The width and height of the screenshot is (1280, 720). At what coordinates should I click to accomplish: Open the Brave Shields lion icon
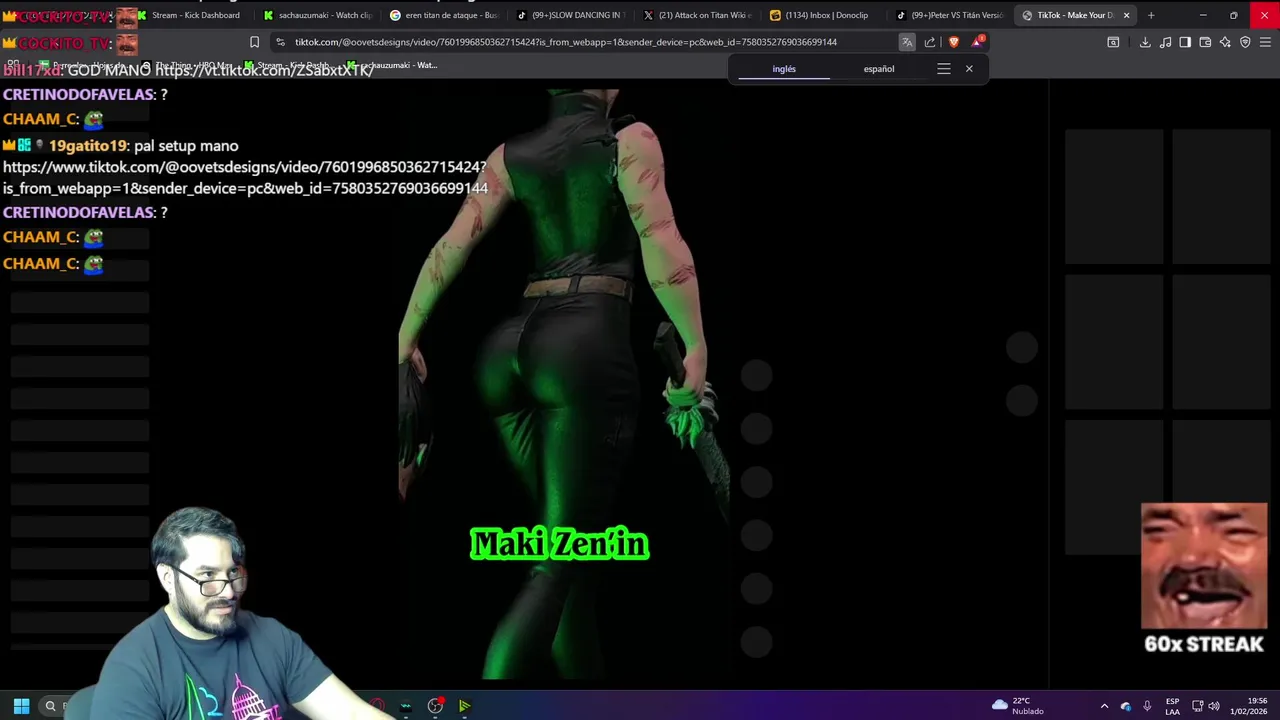point(954,42)
